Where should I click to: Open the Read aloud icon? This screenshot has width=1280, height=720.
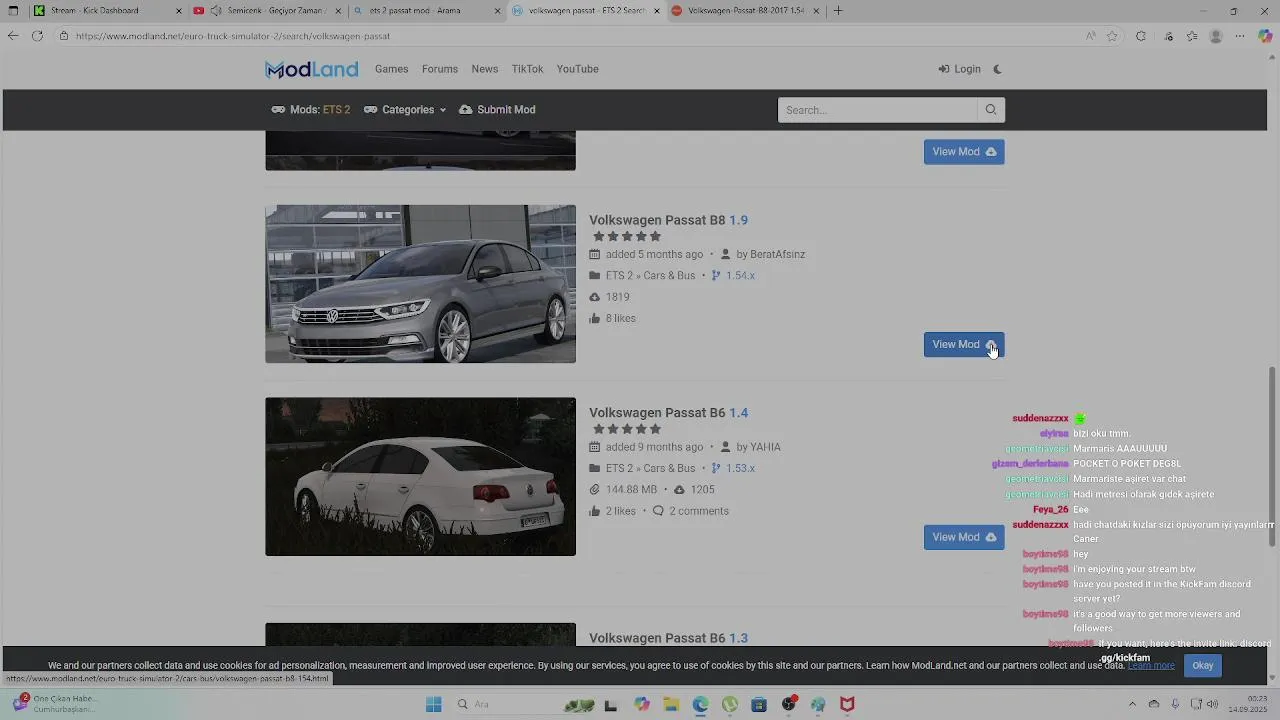(x=1091, y=36)
